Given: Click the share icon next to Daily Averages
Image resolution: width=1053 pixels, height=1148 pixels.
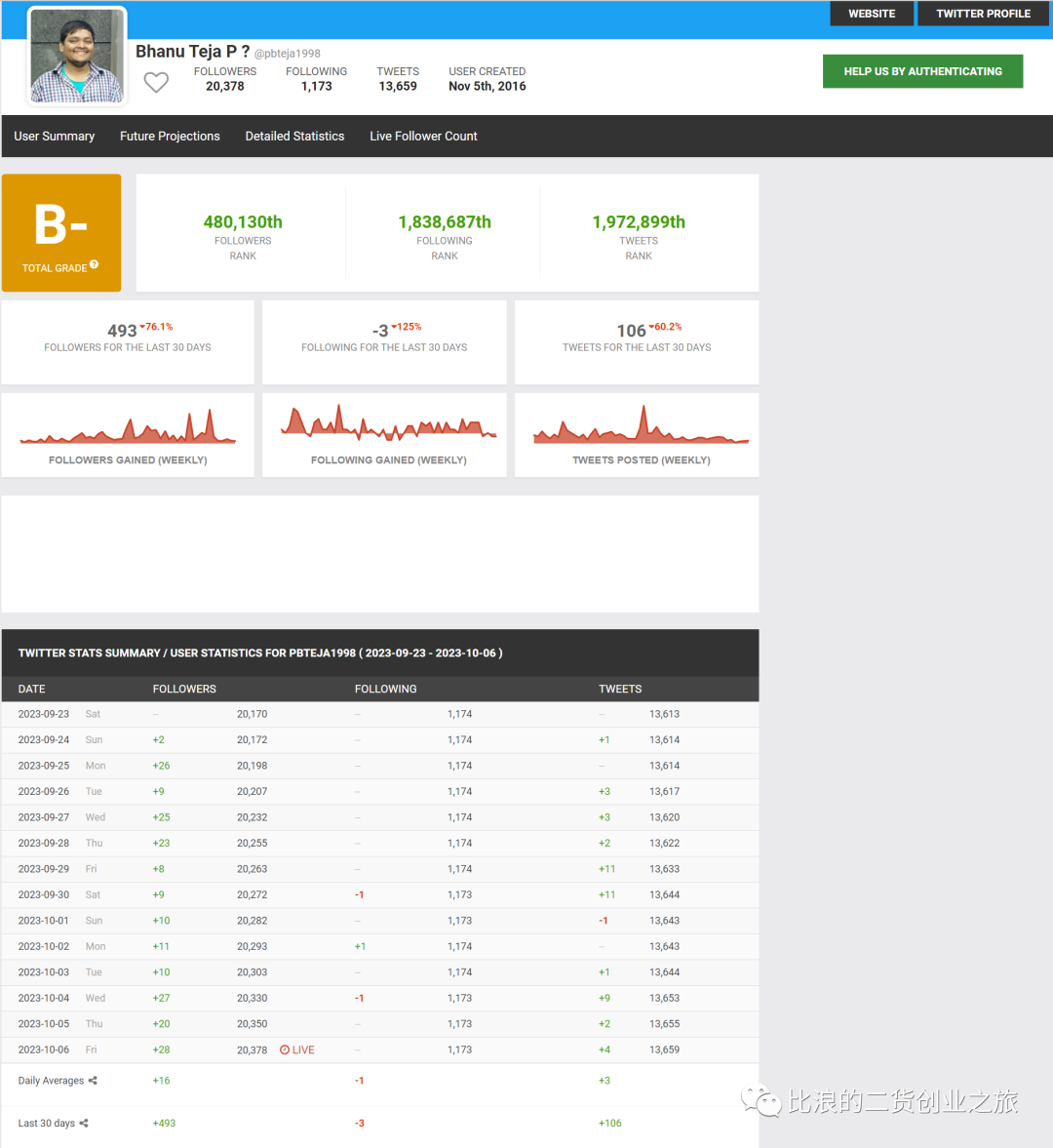Looking at the screenshot, I should click(x=93, y=1081).
